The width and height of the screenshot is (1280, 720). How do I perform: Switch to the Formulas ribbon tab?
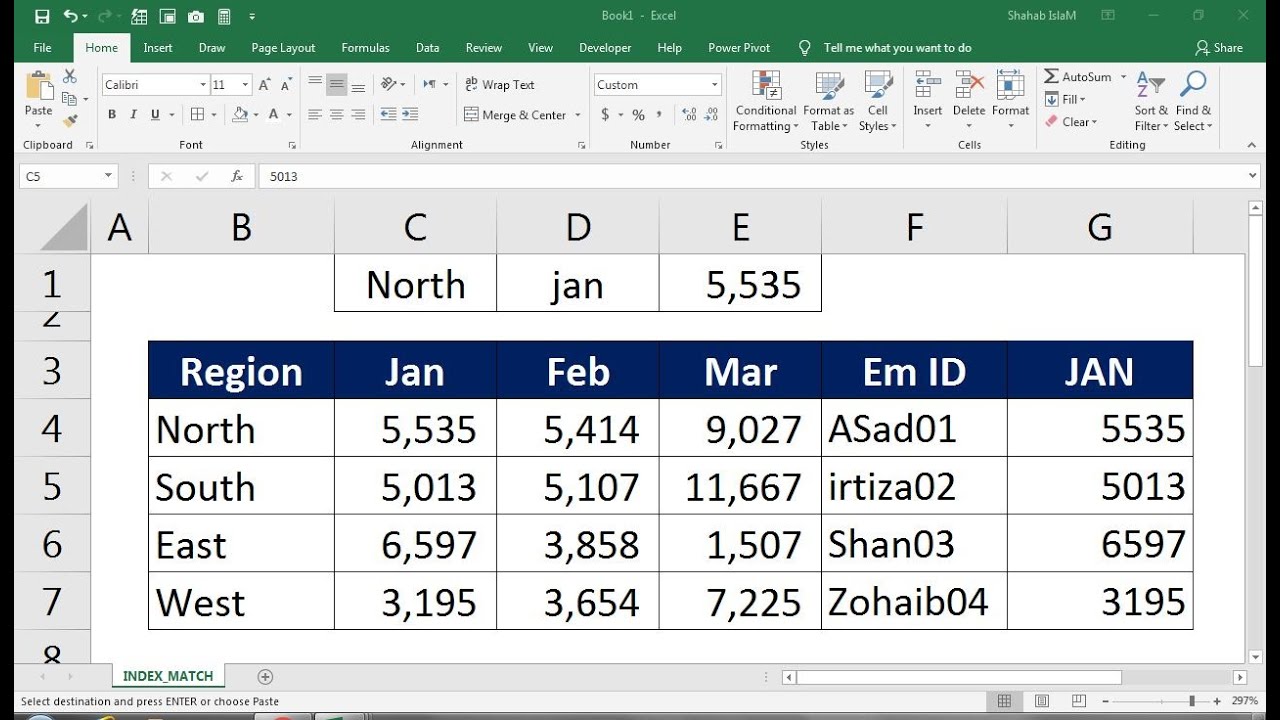pyautogui.click(x=365, y=47)
